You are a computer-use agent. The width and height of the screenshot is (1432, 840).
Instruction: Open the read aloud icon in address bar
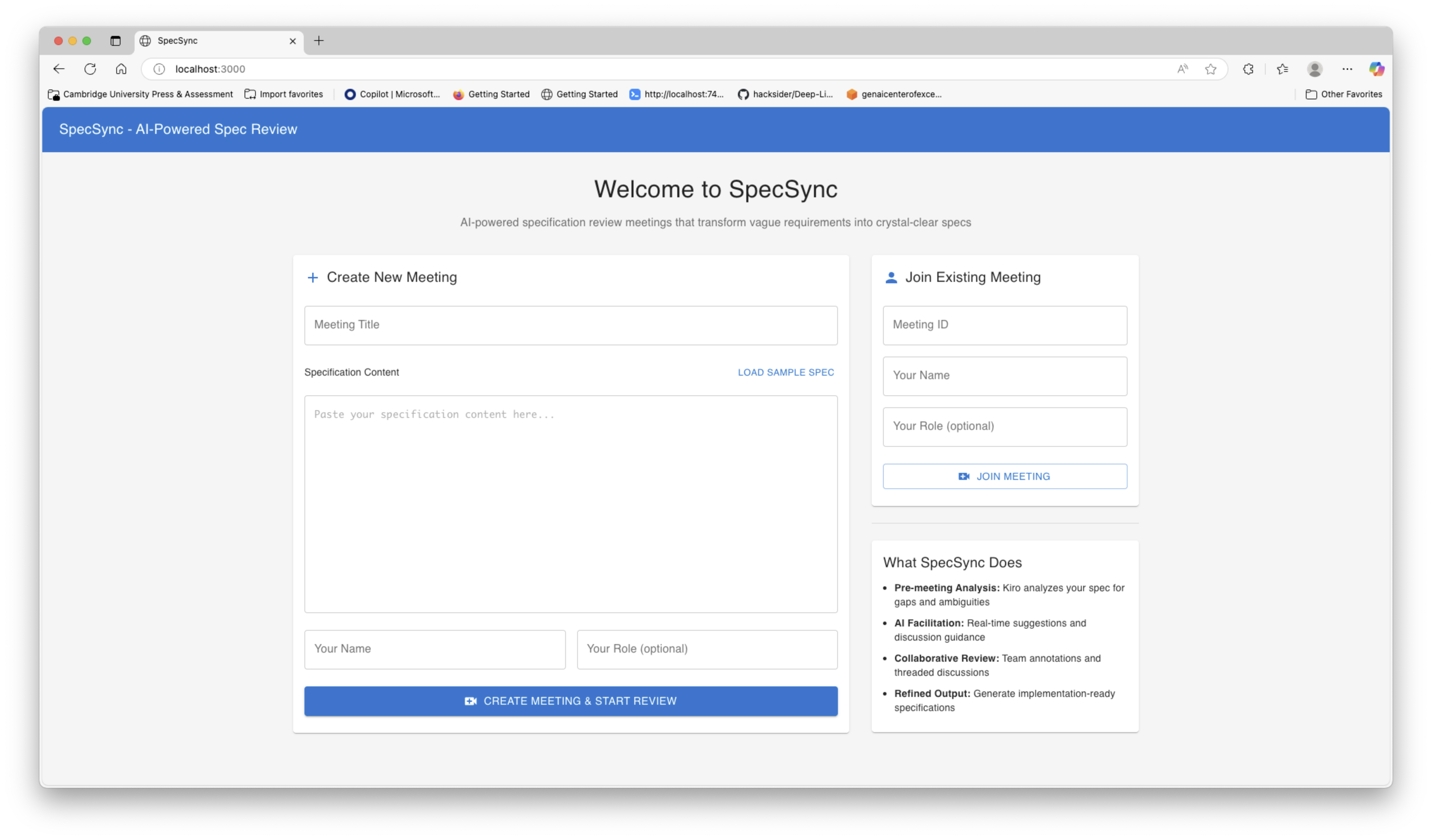pos(1183,69)
